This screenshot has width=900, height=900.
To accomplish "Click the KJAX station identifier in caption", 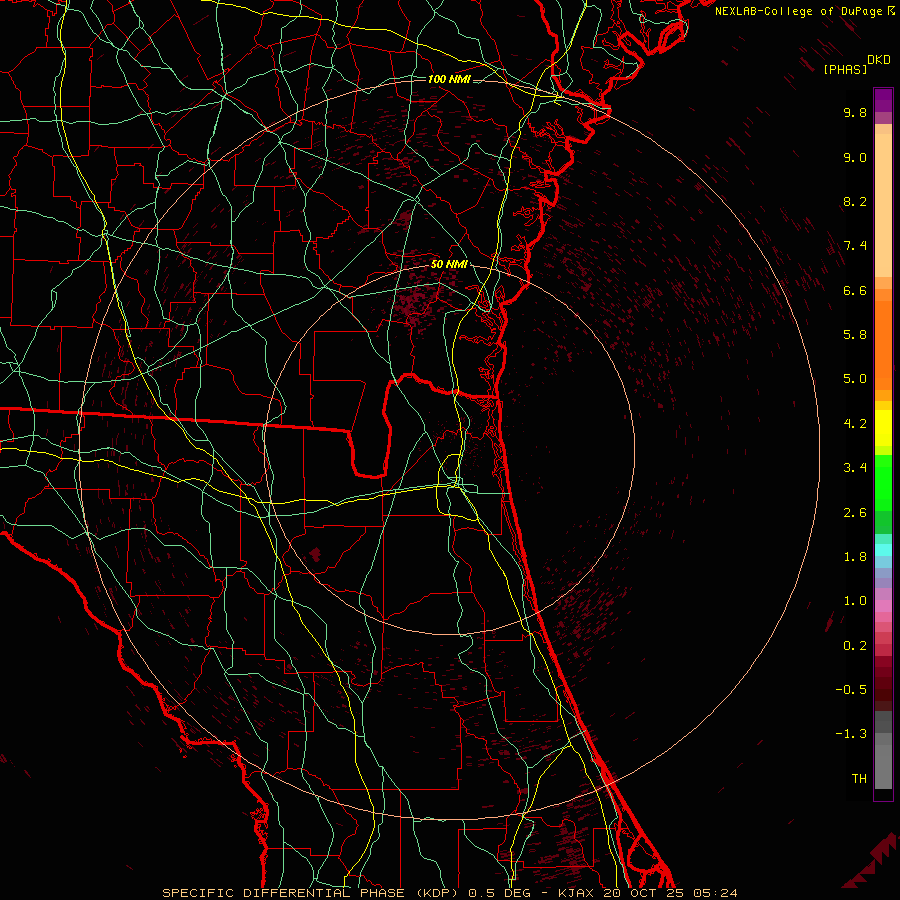I will (x=575, y=893).
